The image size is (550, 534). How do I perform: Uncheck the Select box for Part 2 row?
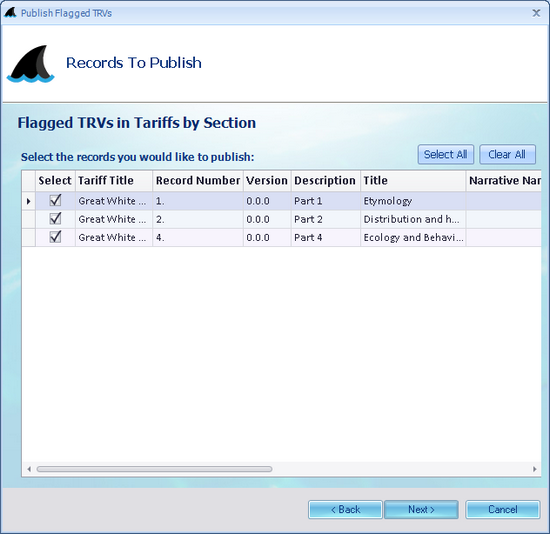pyautogui.click(x=55, y=219)
